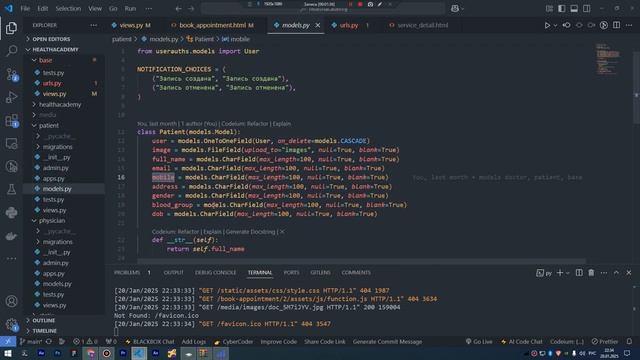Open Remote Explorer in activity bar
640x360 pixels.
(x=11, y=143)
